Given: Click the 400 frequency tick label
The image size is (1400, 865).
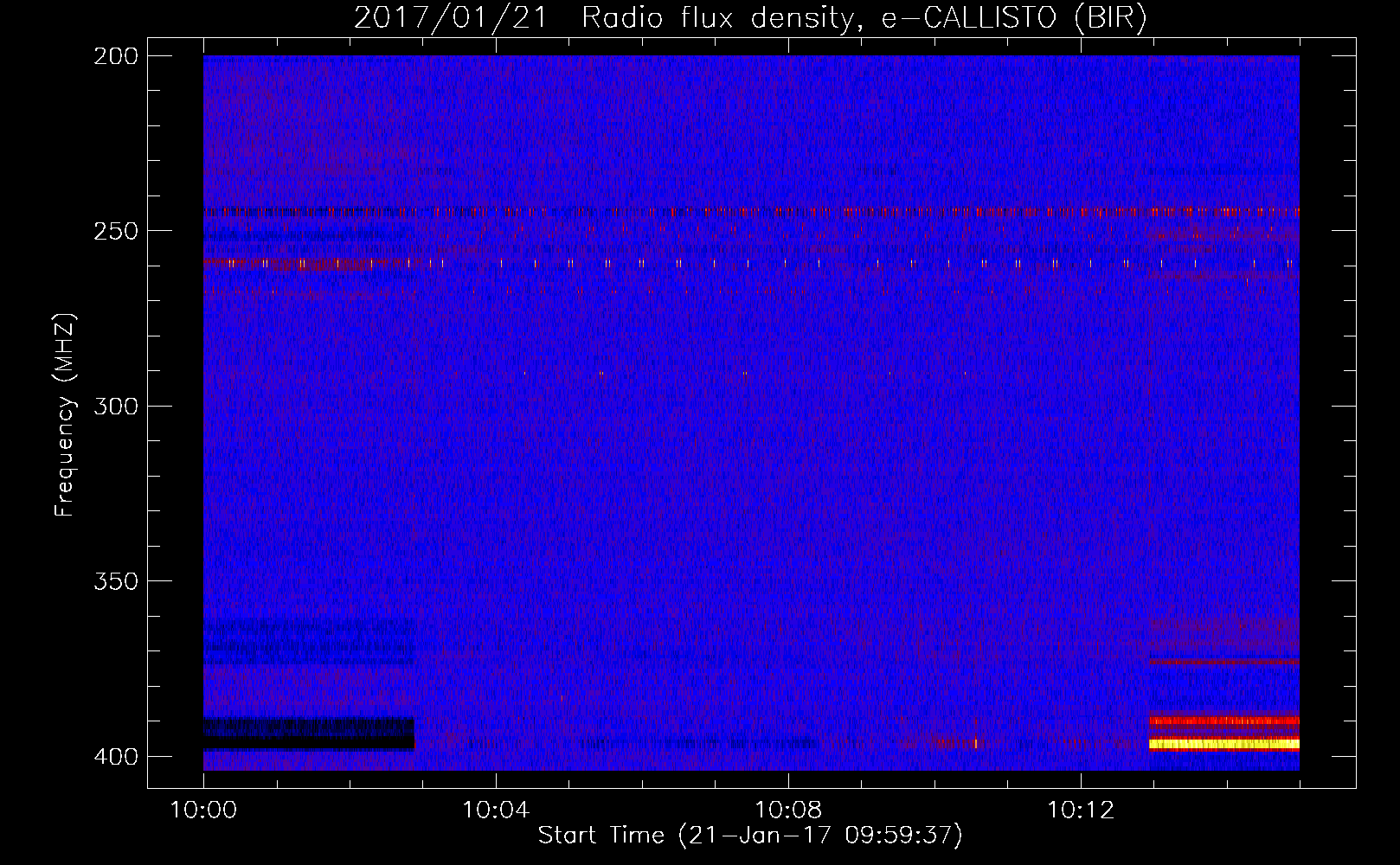Looking at the screenshot, I should [x=116, y=756].
